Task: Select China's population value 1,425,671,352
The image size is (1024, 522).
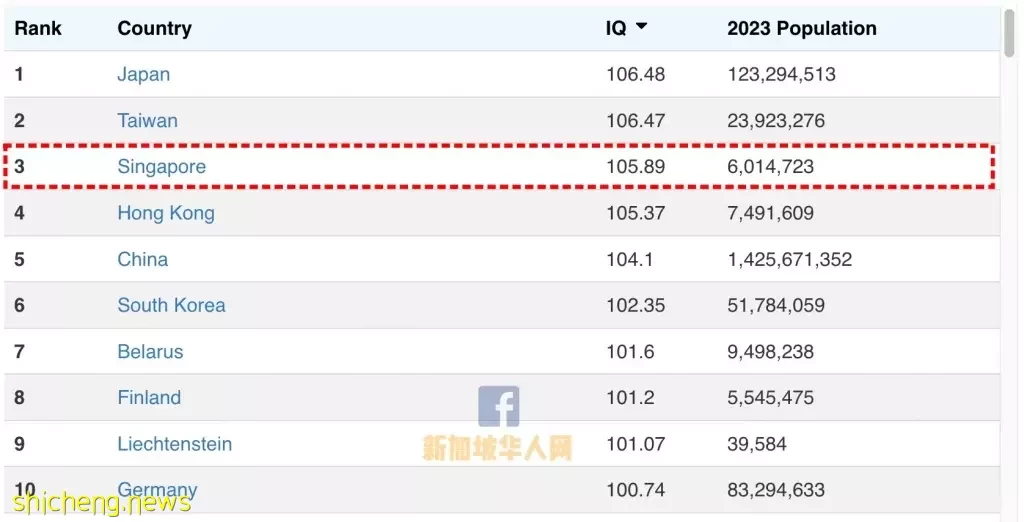Action: click(790, 259)
